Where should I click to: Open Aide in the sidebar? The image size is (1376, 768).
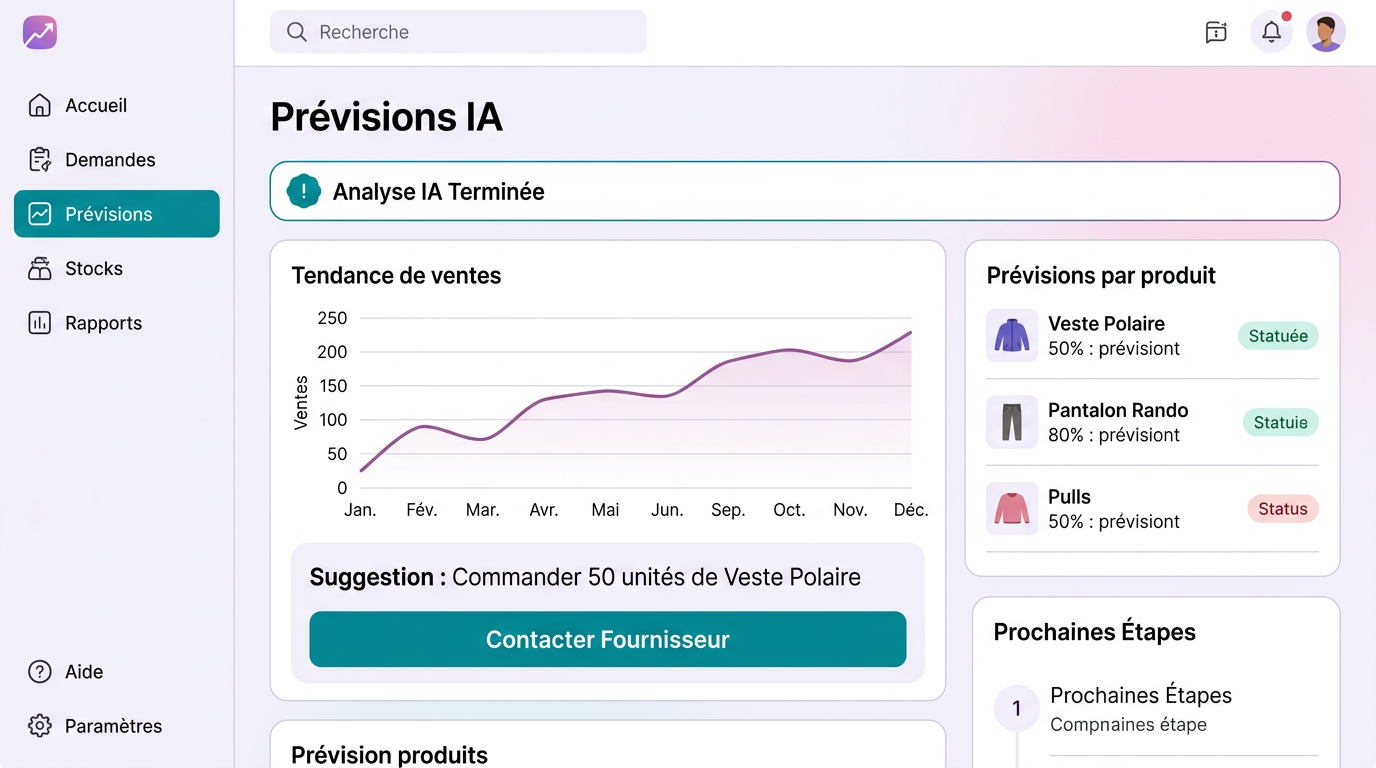pos(117,672)
